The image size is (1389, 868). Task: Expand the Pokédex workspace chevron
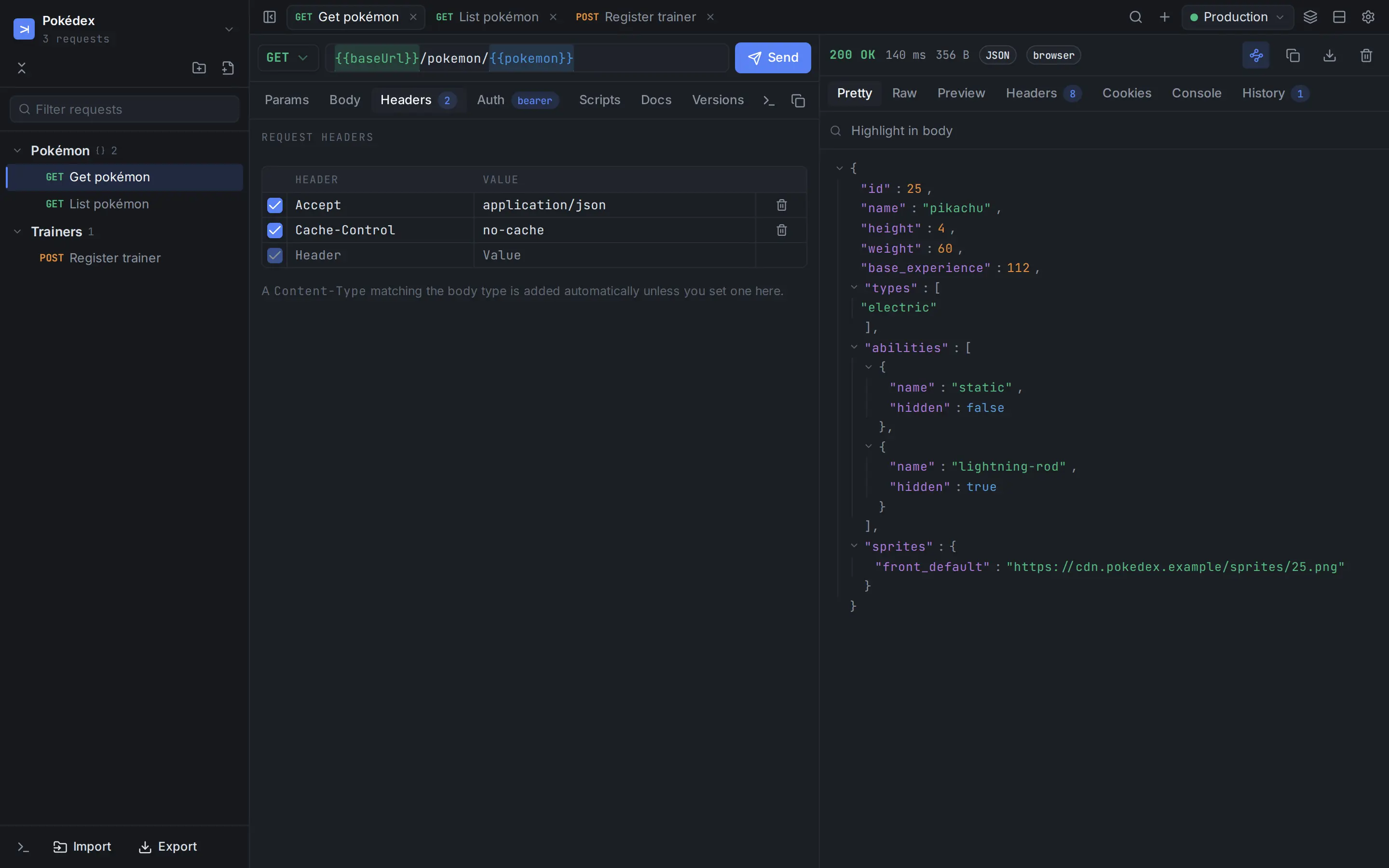(x=229, y=29)
